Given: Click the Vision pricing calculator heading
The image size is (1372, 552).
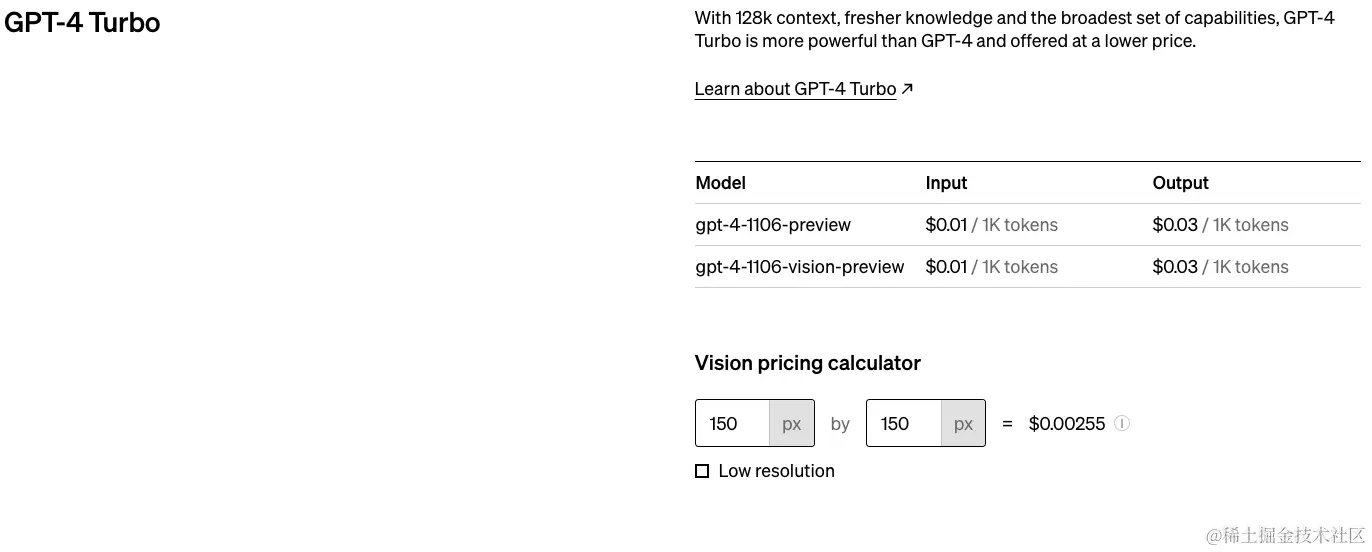Looking at the screenshot, I should (x=808, y=363).
